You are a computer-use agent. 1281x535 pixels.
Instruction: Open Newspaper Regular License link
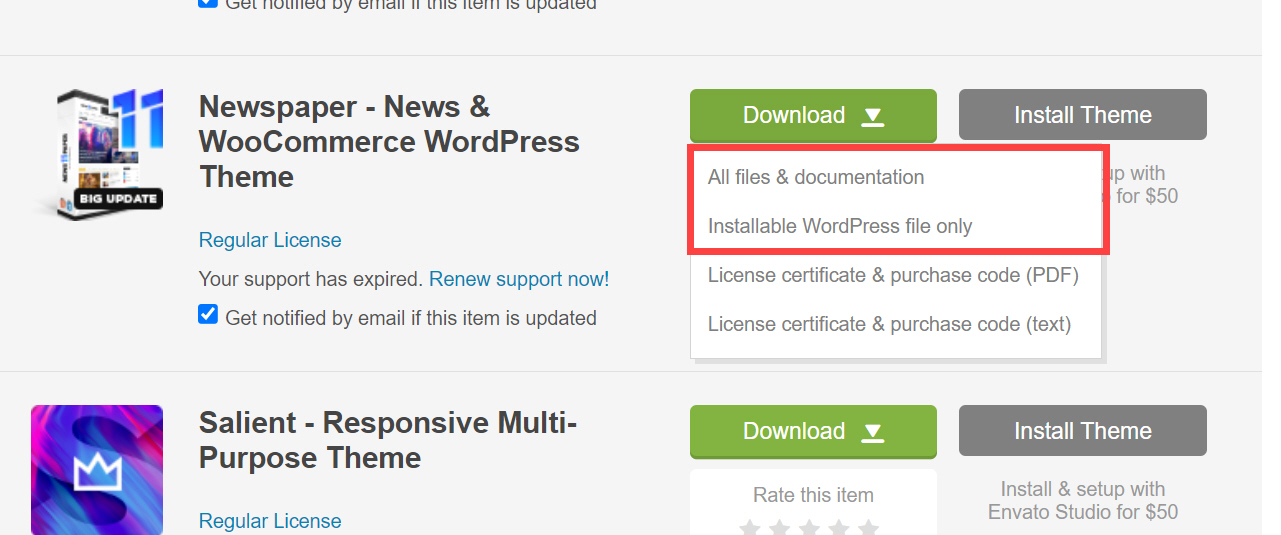[x=270, y=240]
